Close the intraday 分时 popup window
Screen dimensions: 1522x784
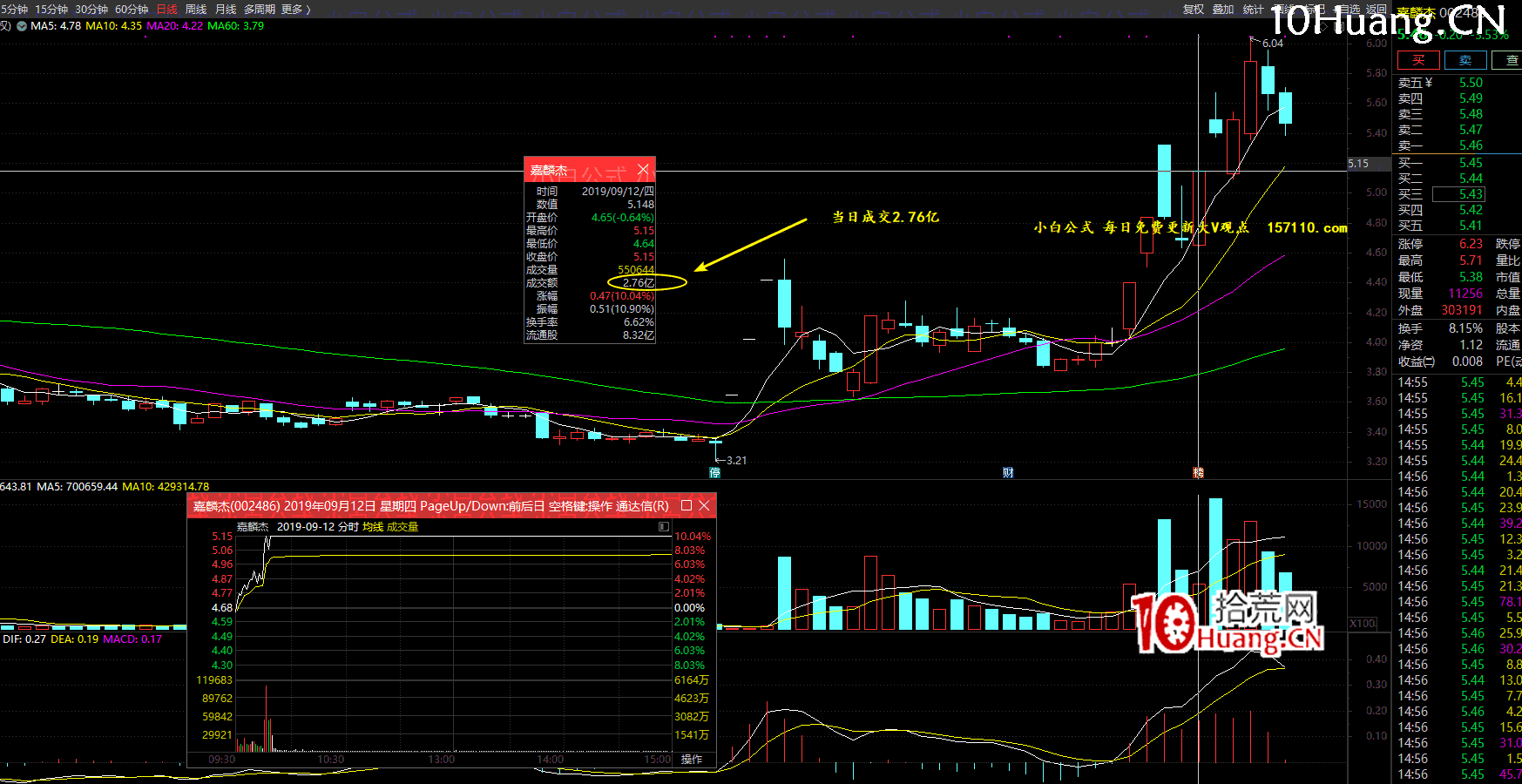705,505
